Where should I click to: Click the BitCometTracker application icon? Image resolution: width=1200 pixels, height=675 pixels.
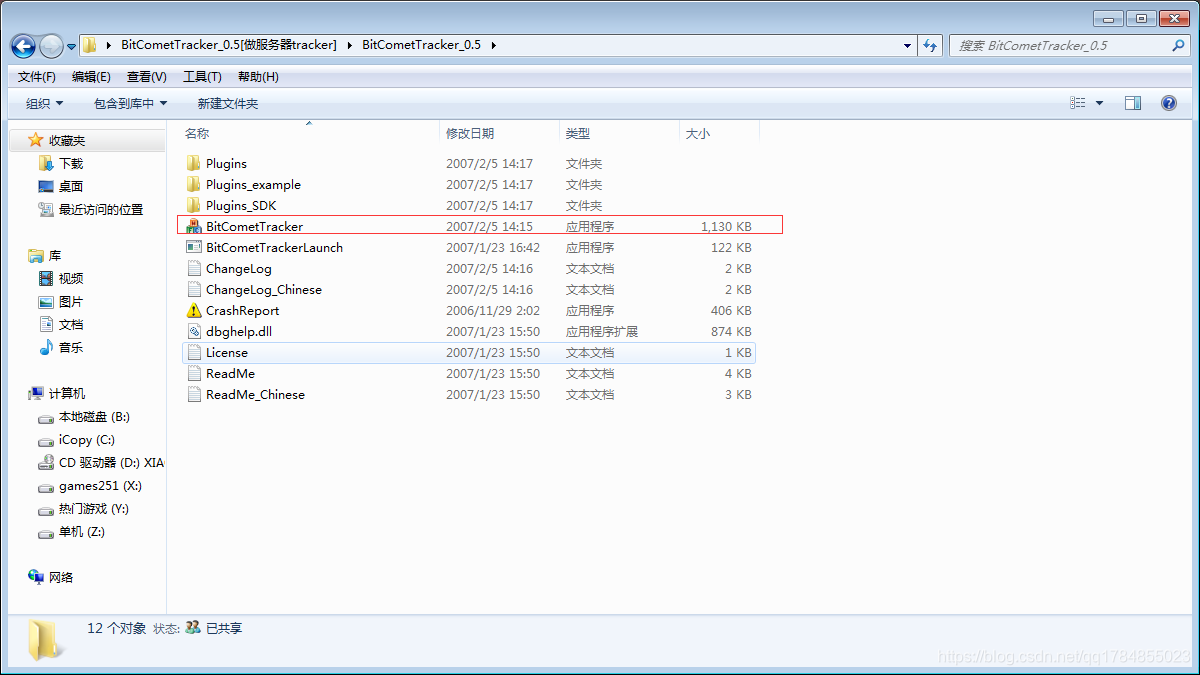[194, 226]
